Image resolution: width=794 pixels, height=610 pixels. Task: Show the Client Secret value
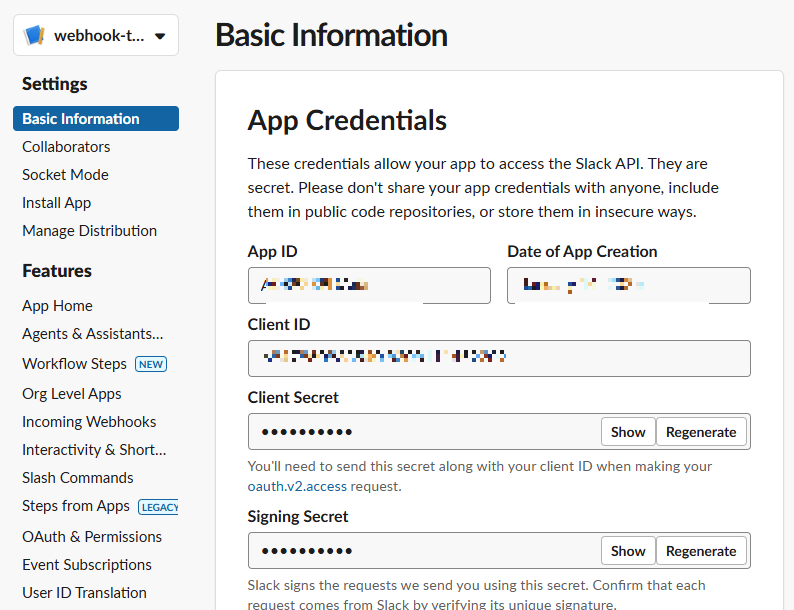628,432
